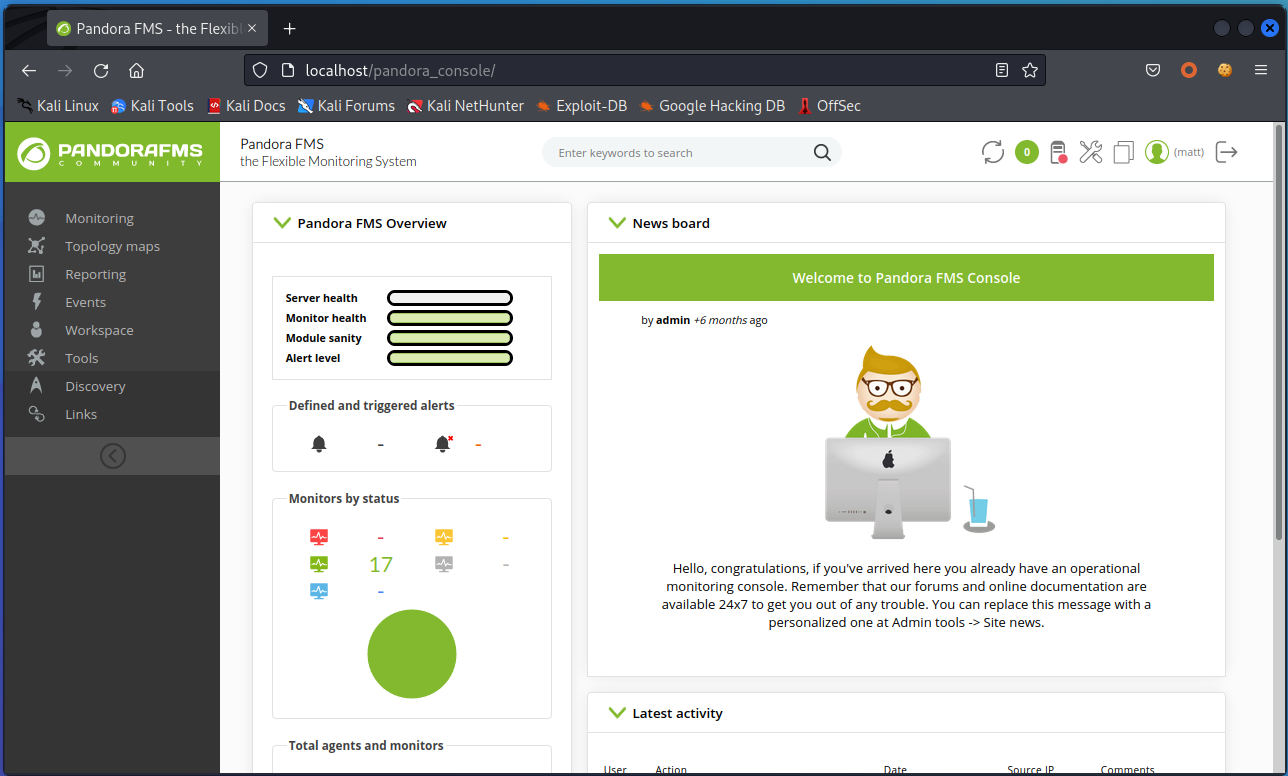This screenshot has height=776, width=1288.
Task: Log out using the exit icon
Action: pyautogui.click(x=1226, y=152)
